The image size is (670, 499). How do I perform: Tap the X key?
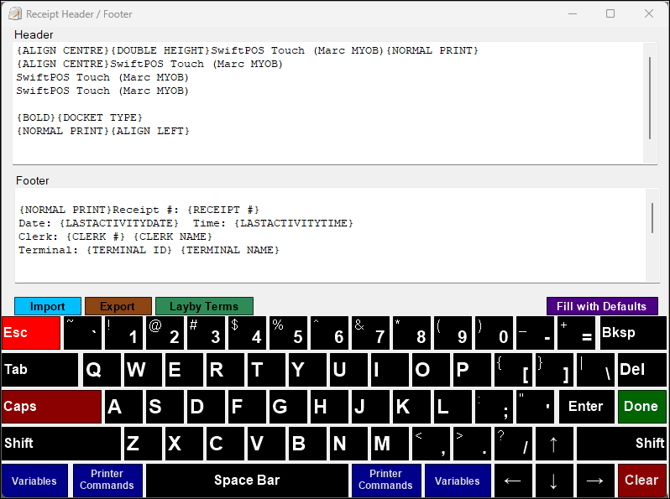point(184,443)
